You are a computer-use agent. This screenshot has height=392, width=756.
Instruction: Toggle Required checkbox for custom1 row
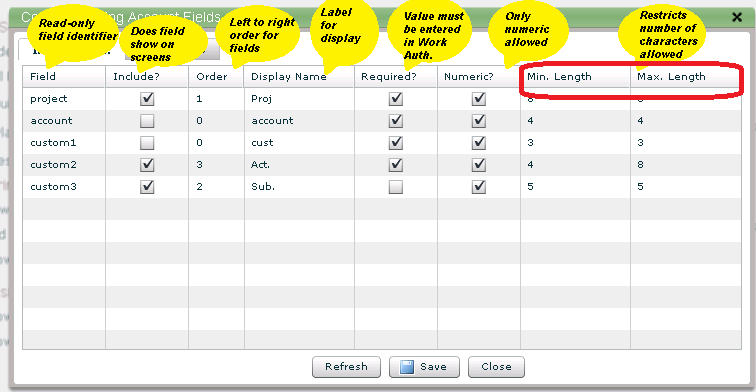click(396, 143)
